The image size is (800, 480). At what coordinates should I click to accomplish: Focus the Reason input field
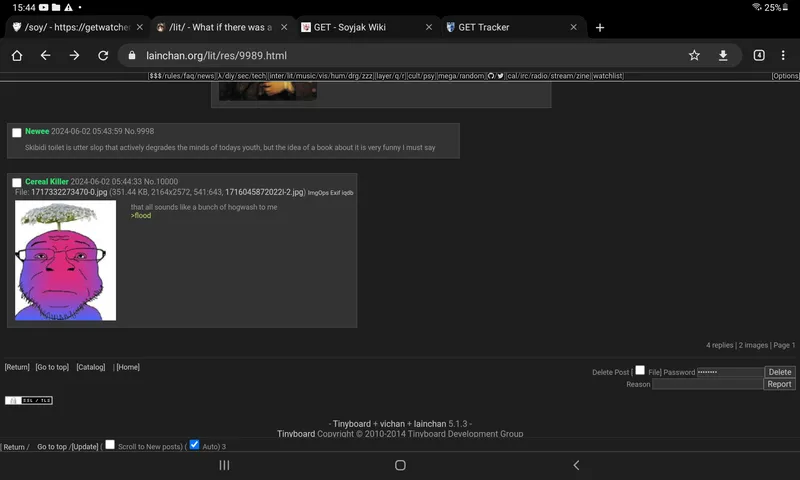707,384
